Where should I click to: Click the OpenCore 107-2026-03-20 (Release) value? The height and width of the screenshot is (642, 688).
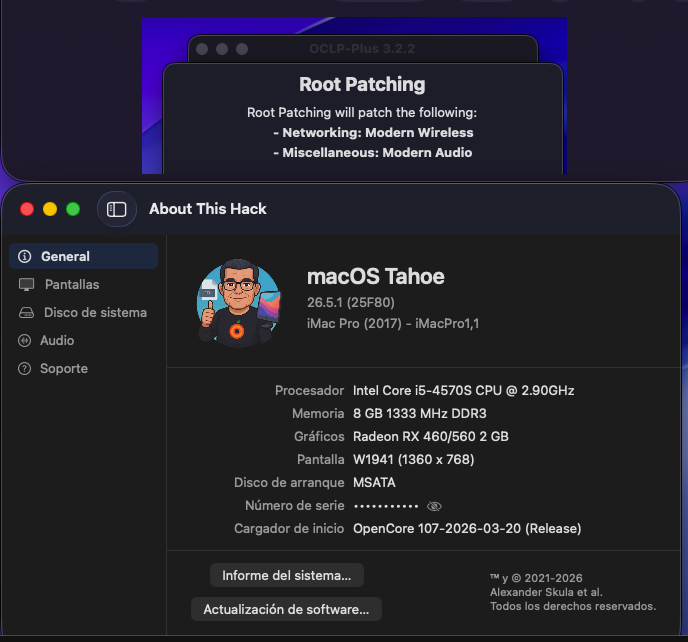(467, 528)
